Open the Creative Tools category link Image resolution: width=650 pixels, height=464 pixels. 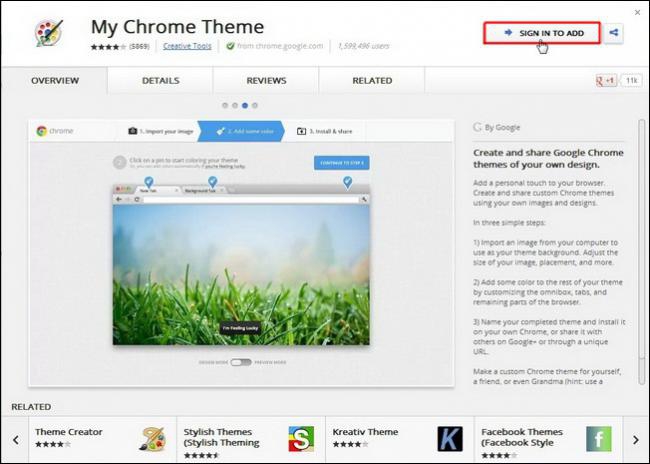click(x=187, y=46)
